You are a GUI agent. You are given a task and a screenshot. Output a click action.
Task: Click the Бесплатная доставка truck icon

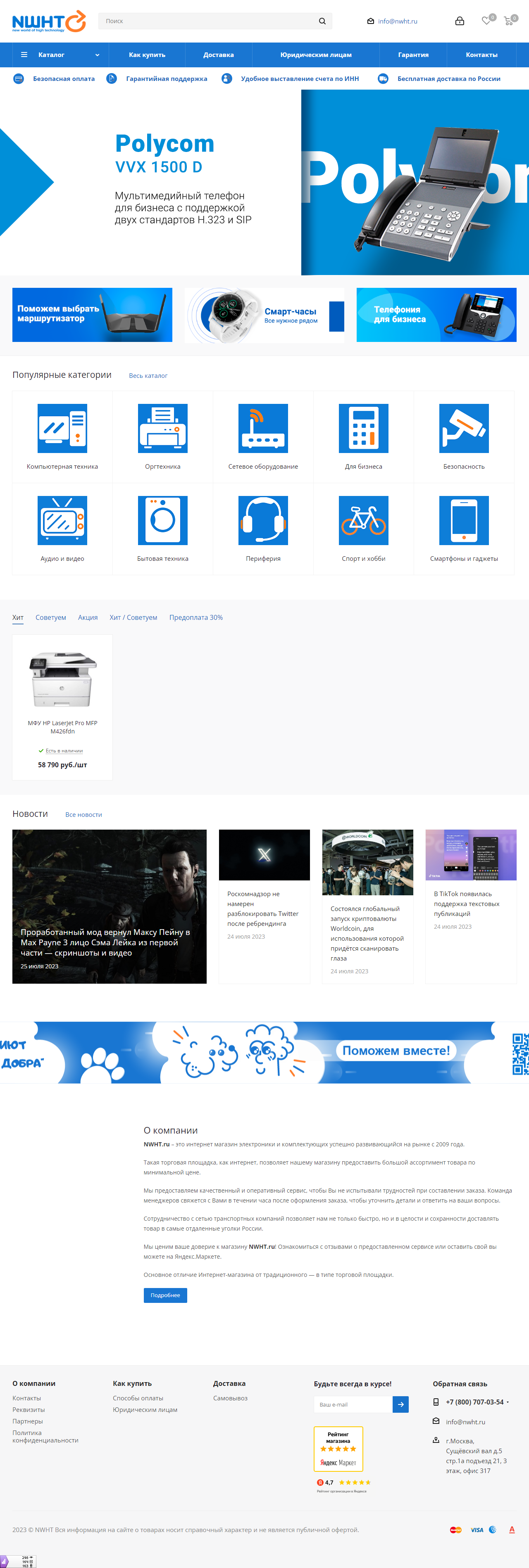tap(383, 78)
